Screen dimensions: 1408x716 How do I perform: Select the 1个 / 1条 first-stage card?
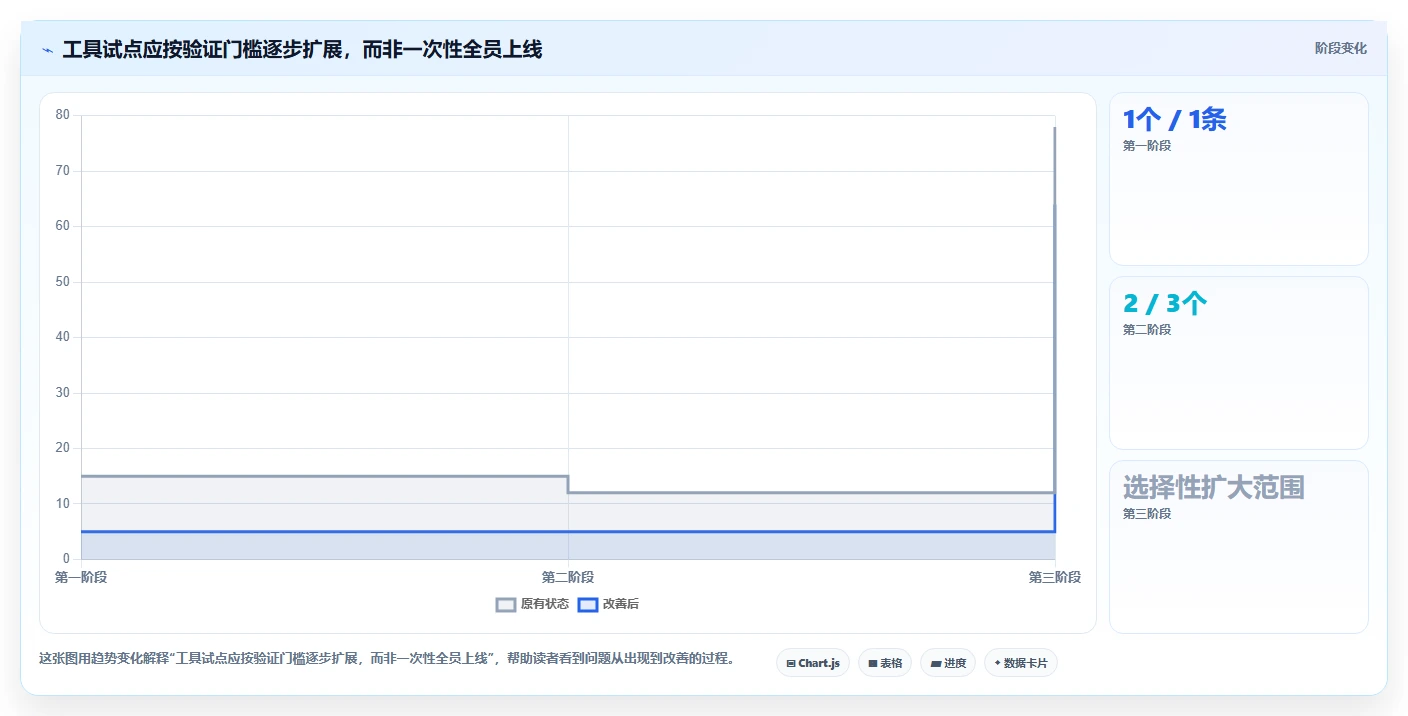pos(1239,179)
